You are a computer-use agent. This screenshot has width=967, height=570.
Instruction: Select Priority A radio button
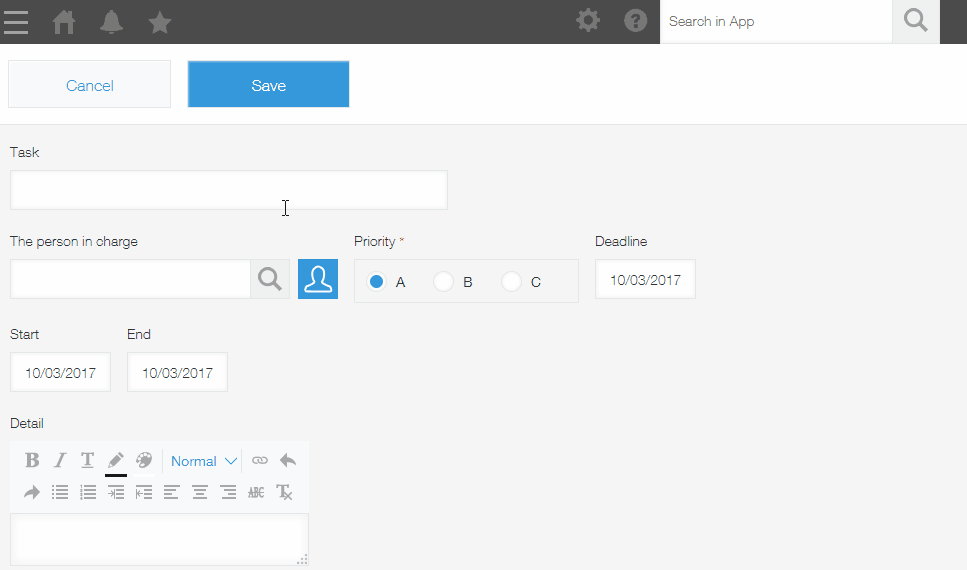pyautogui.click(x=376, y=281)
